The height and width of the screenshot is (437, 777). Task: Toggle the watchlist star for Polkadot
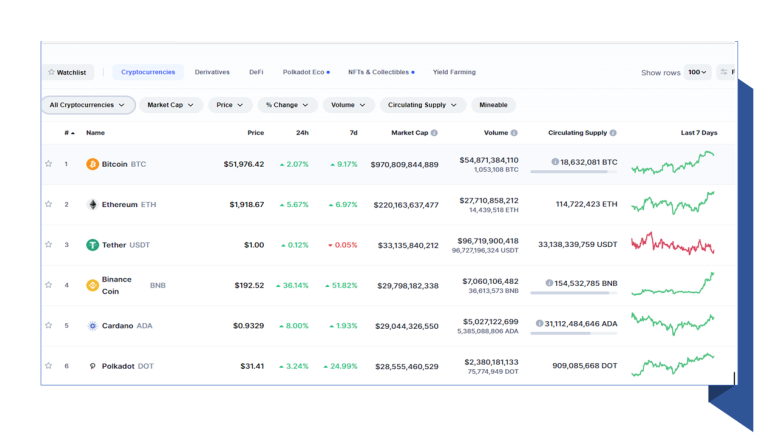(49, 366)
